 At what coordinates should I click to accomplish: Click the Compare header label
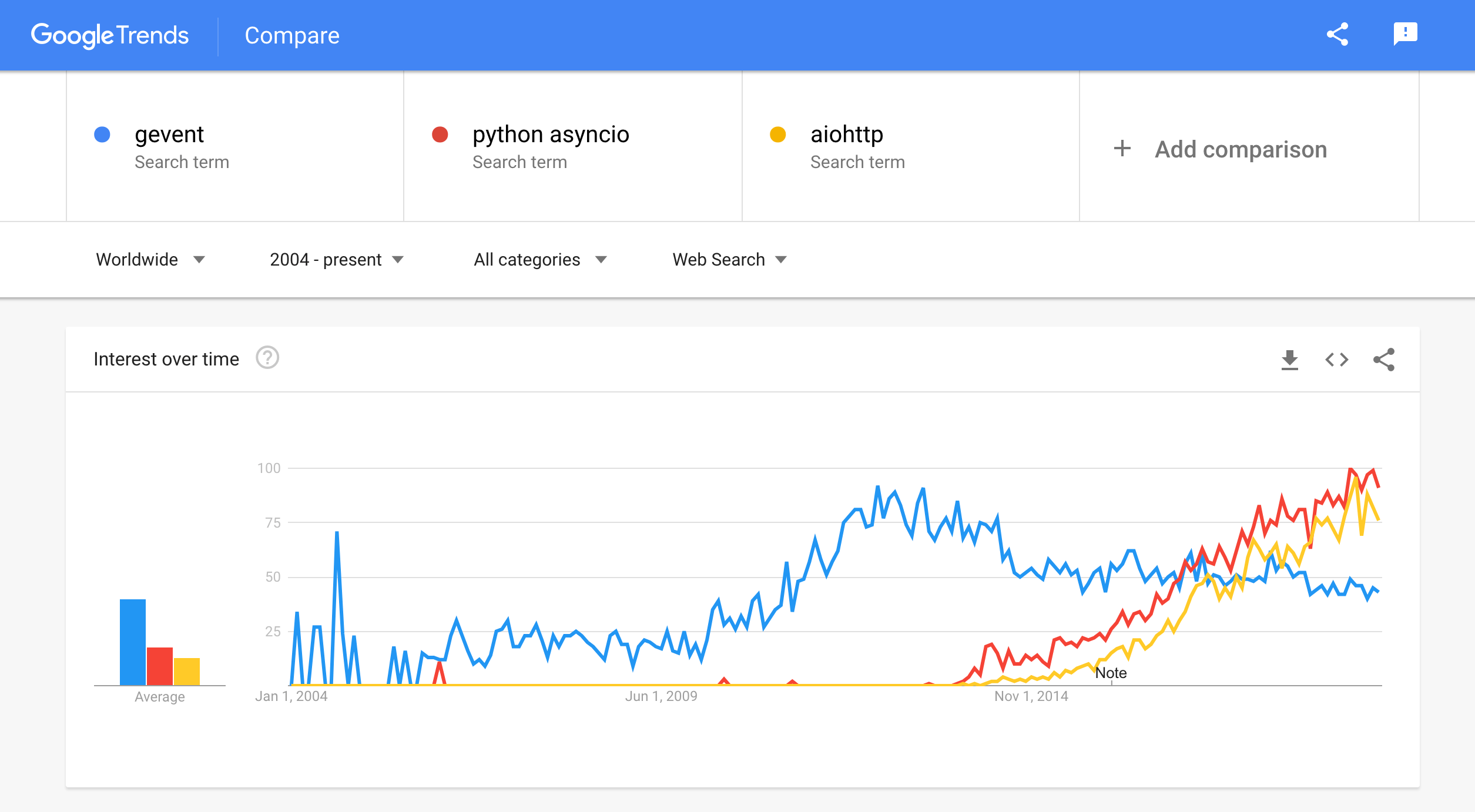click(292, 36)
